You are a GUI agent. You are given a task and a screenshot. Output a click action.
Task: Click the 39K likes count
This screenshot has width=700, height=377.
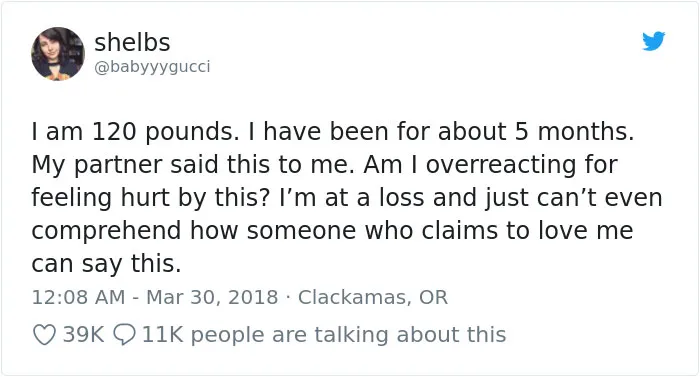pos(83,334)
